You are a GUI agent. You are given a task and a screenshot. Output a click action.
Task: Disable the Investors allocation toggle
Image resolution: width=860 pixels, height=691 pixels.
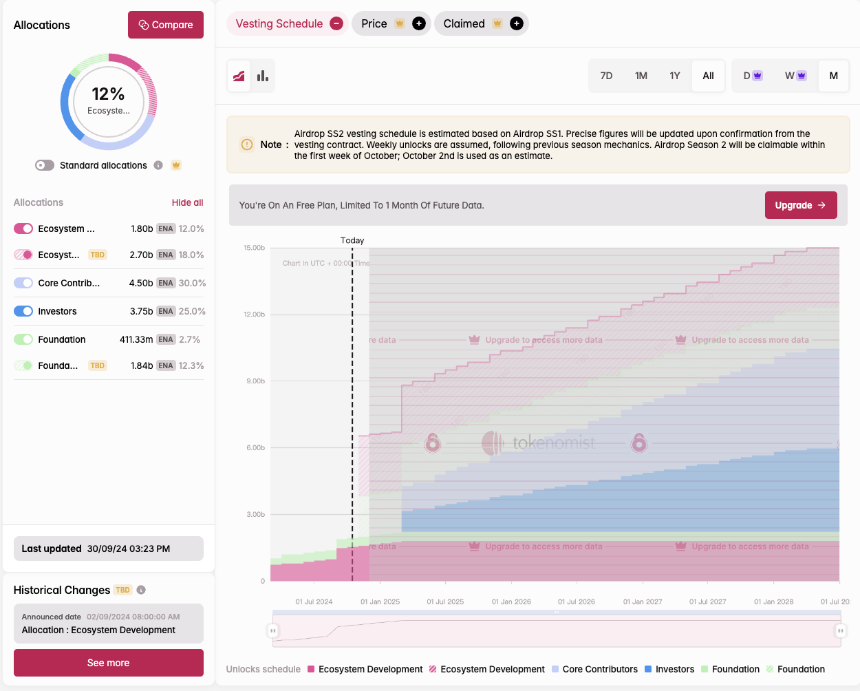coord(23,311)
